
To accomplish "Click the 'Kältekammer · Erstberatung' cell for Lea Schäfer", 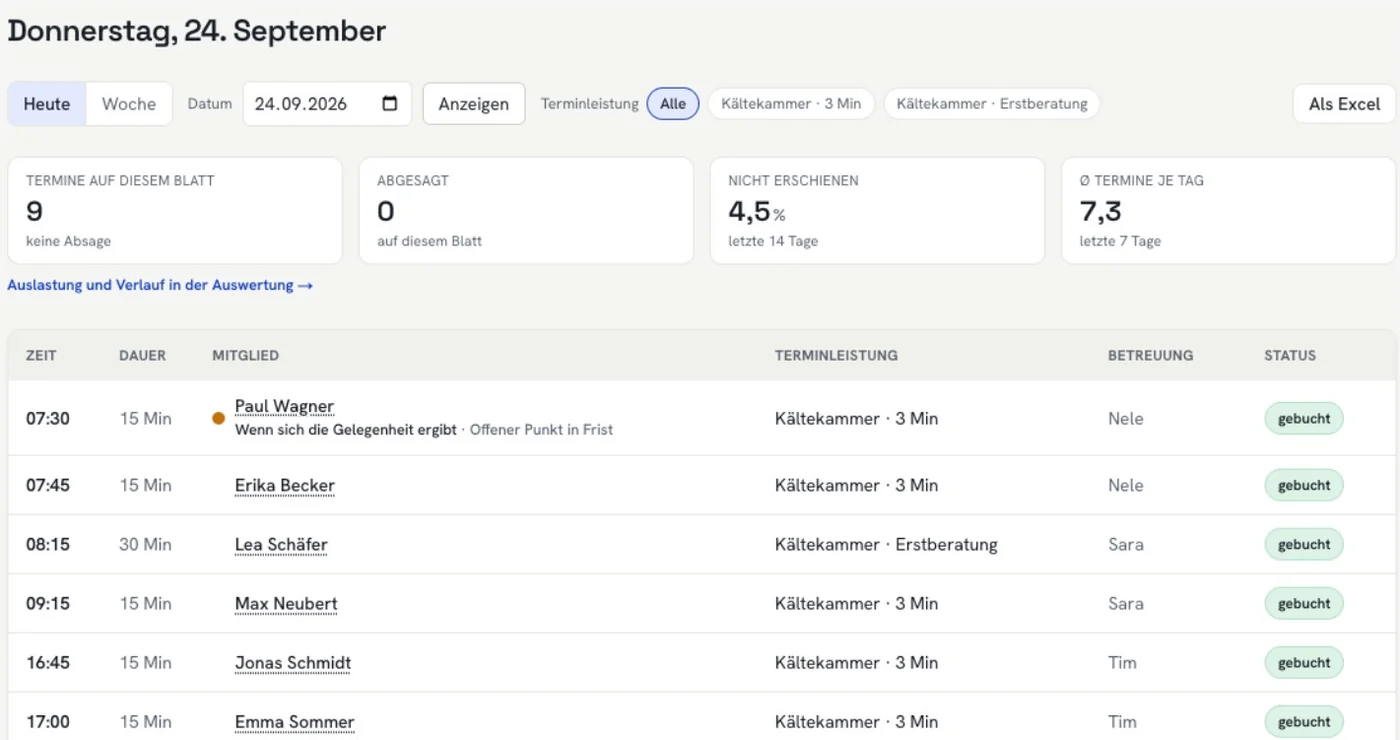I will click(x=886, y=544).
